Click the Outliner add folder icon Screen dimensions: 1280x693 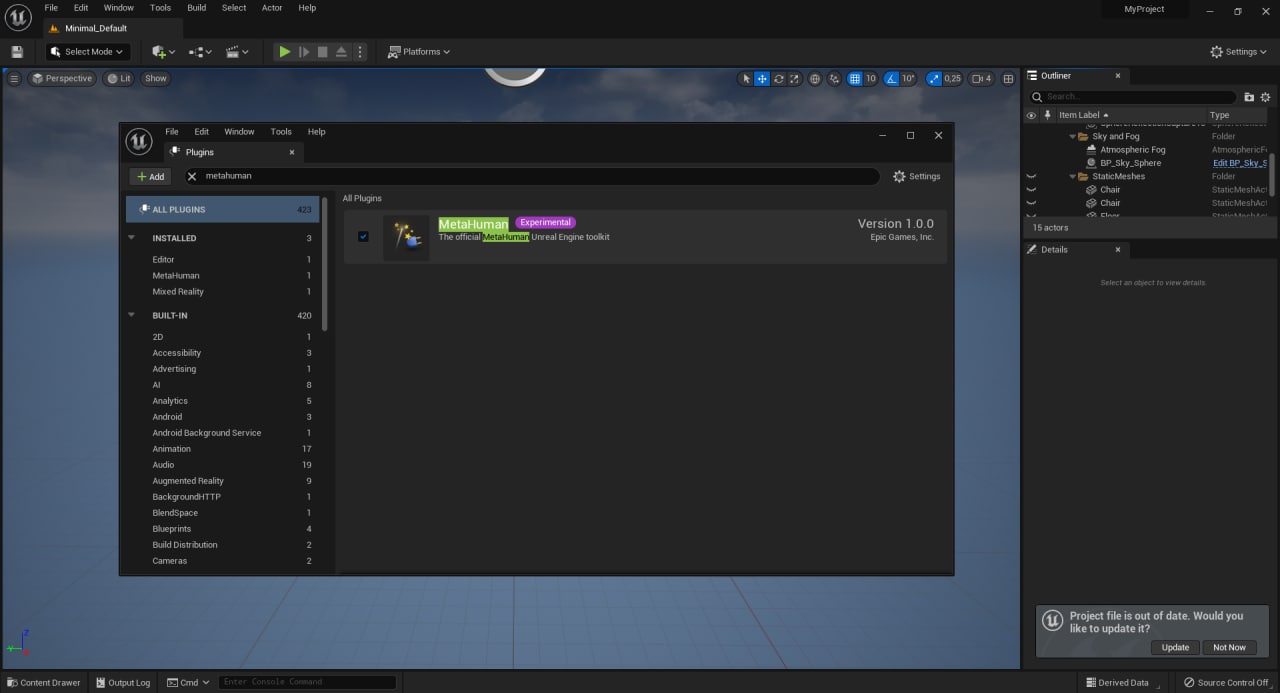pos(1249,97)
